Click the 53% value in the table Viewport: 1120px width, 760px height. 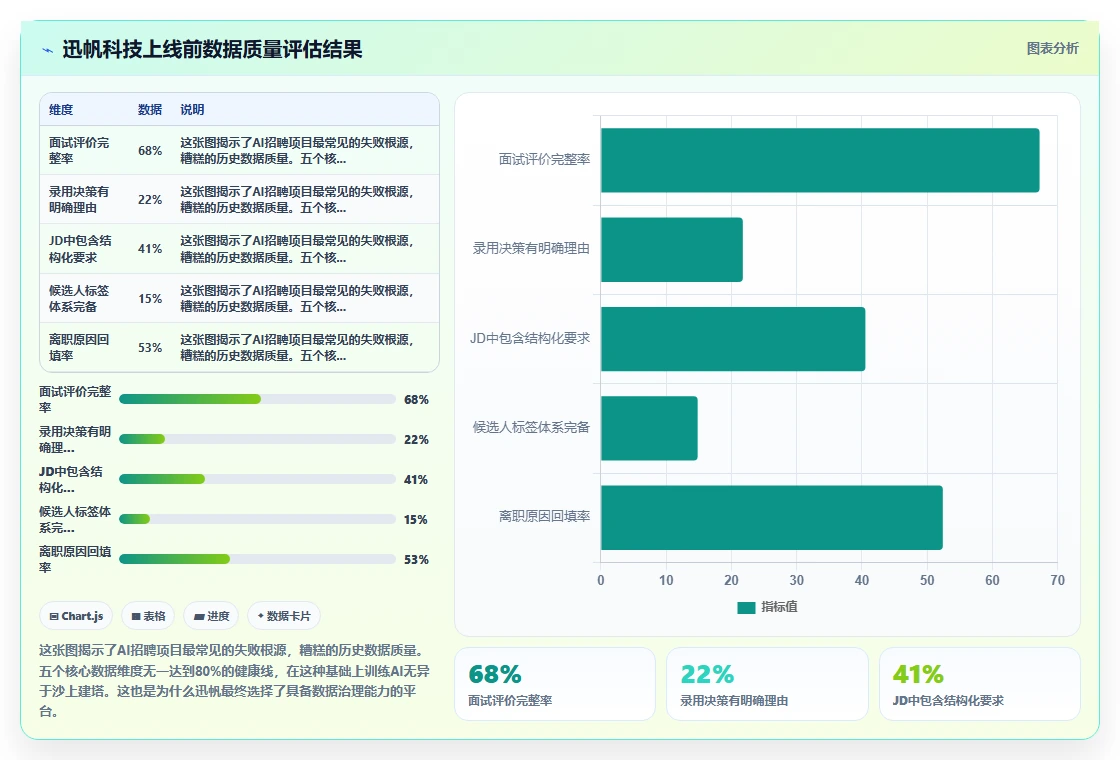pyautogui.click(x=150, y=348)
